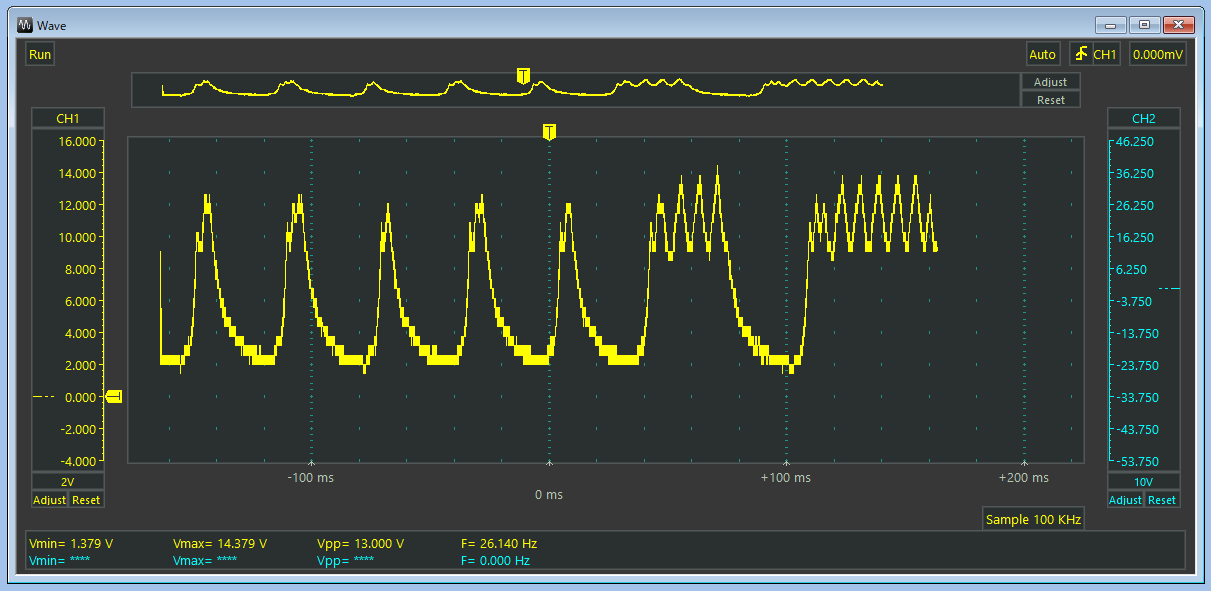Screen dimensions: 1211x591
Task: Click the CH1 Vmin= 1.379 V reading
Action: [x=71, y=544]
